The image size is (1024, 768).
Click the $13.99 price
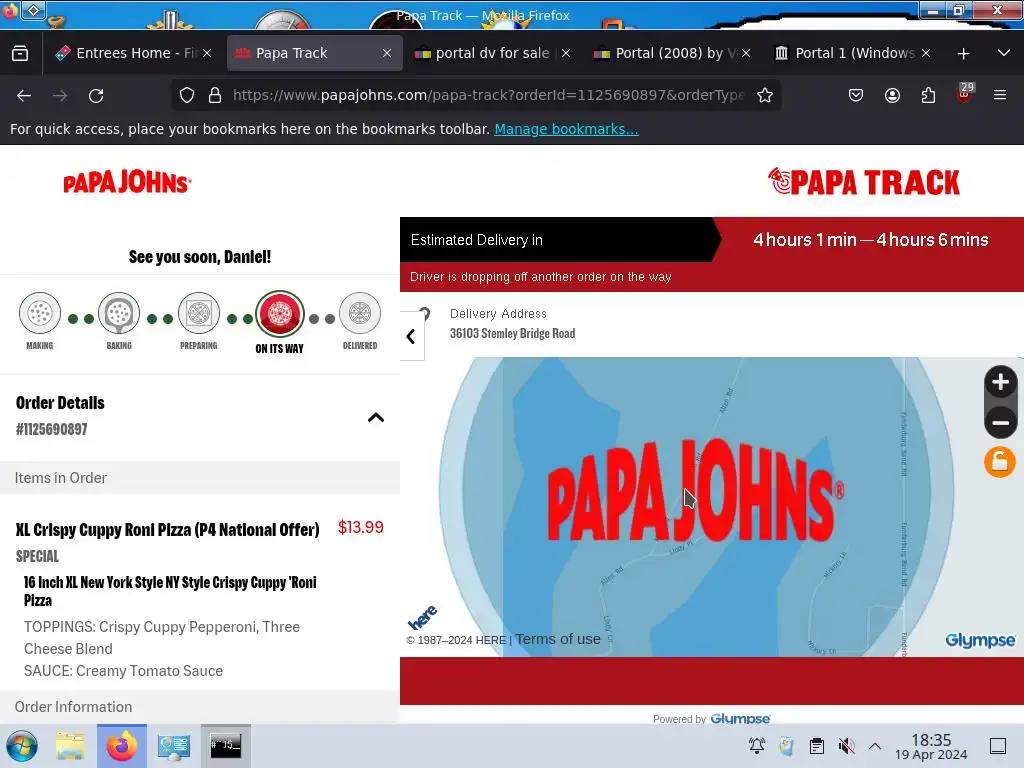point(360,527)
